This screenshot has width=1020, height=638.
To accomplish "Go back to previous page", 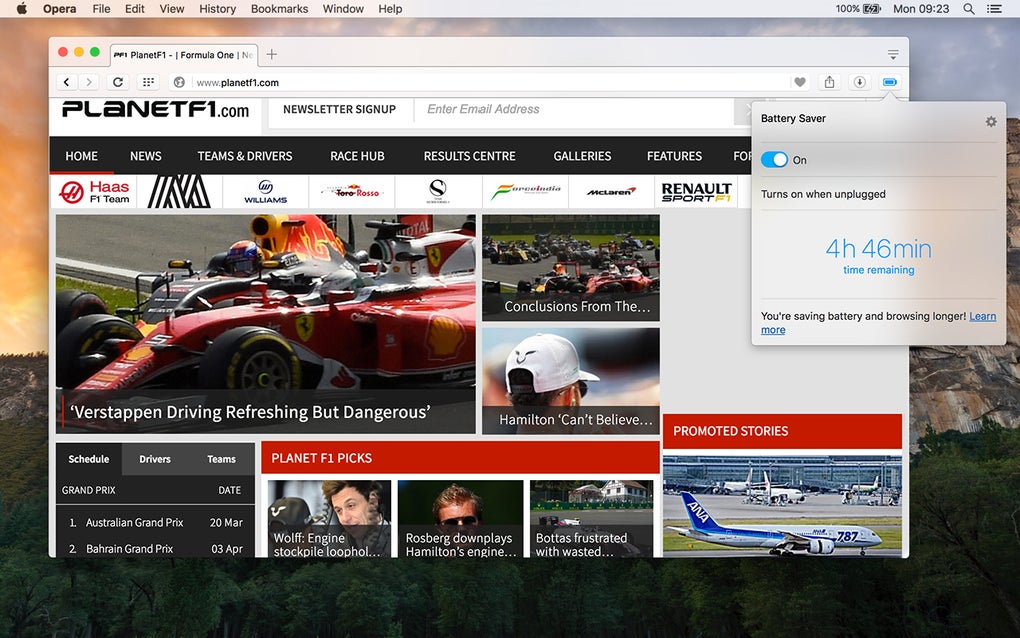I will [x=66, y=82].
